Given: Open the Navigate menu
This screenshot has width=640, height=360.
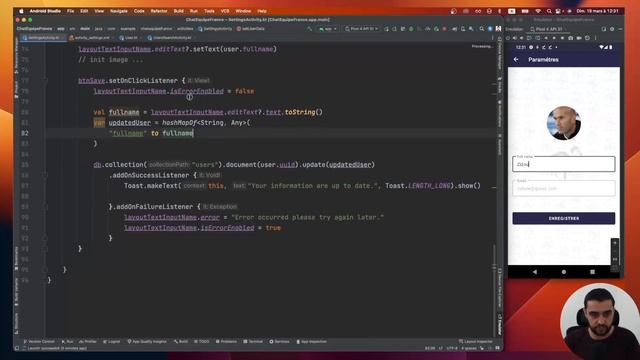Looking at the screenshot, I should tap(119, 11).
